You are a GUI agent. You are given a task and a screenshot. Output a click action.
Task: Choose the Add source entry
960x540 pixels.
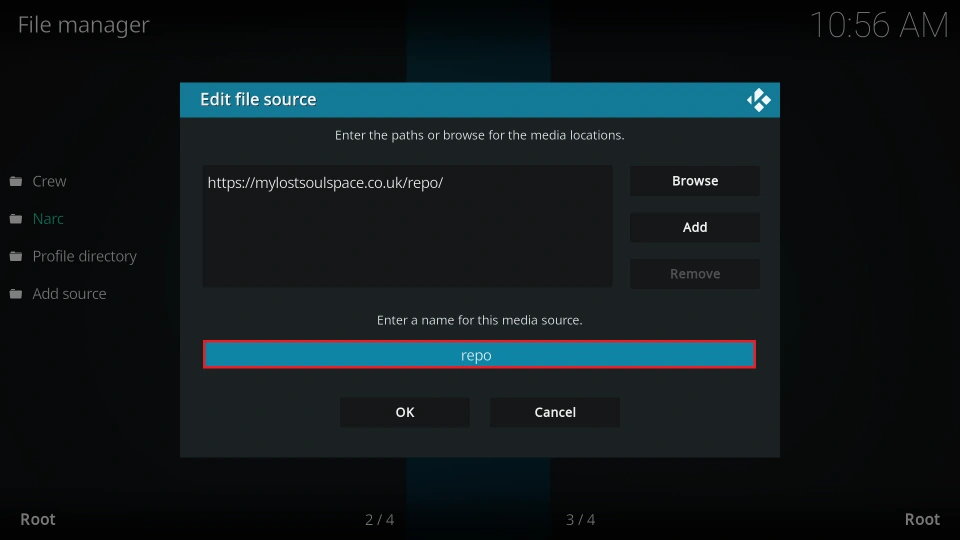(x=69, y=294)
